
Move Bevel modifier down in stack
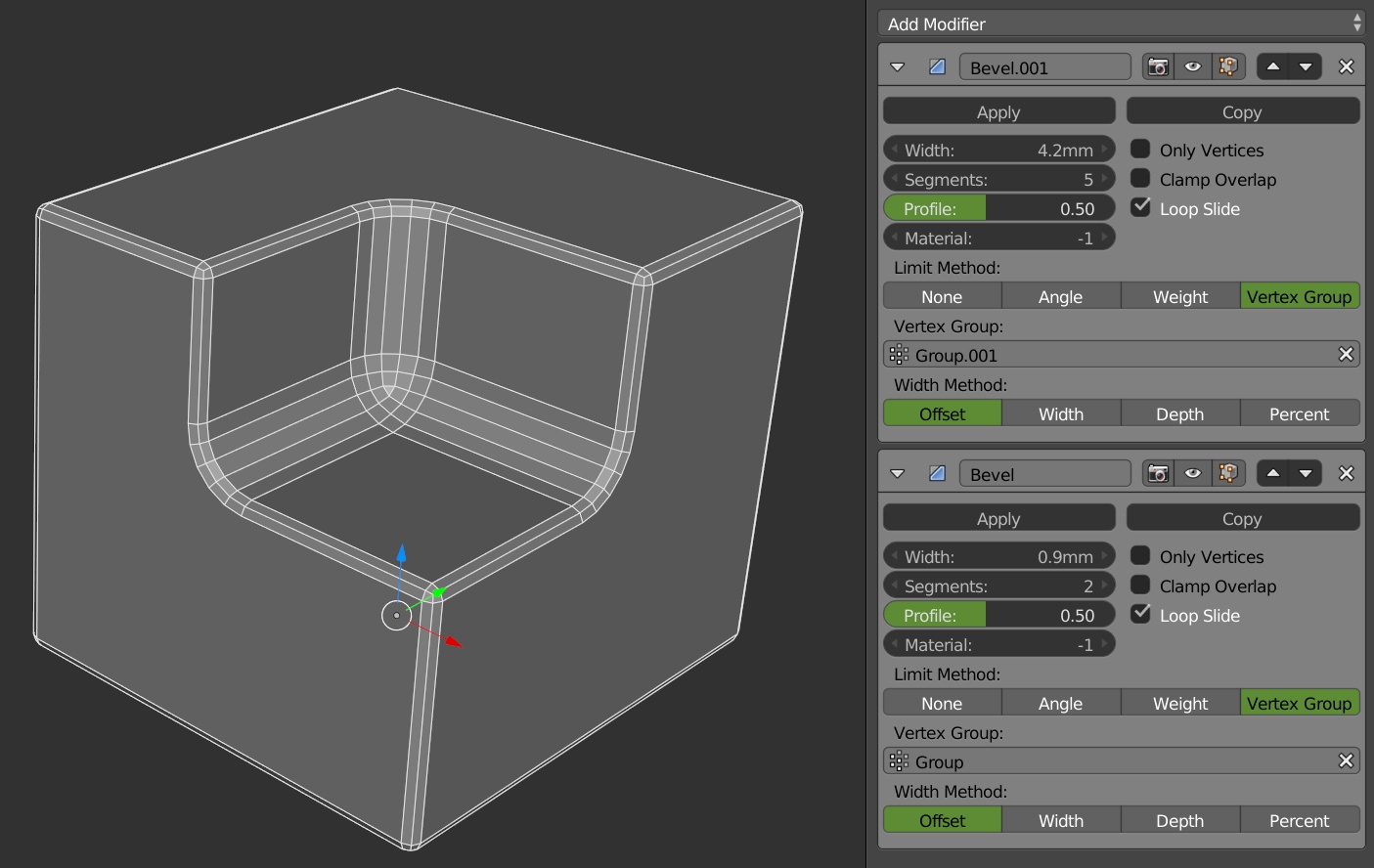[x=1306, y=473]
